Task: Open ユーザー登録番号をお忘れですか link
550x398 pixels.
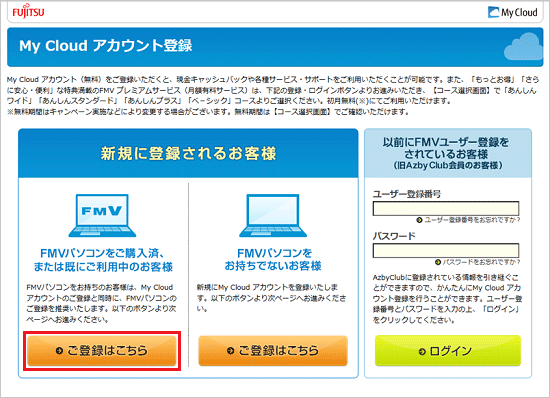Action: (x=468, y=220)
